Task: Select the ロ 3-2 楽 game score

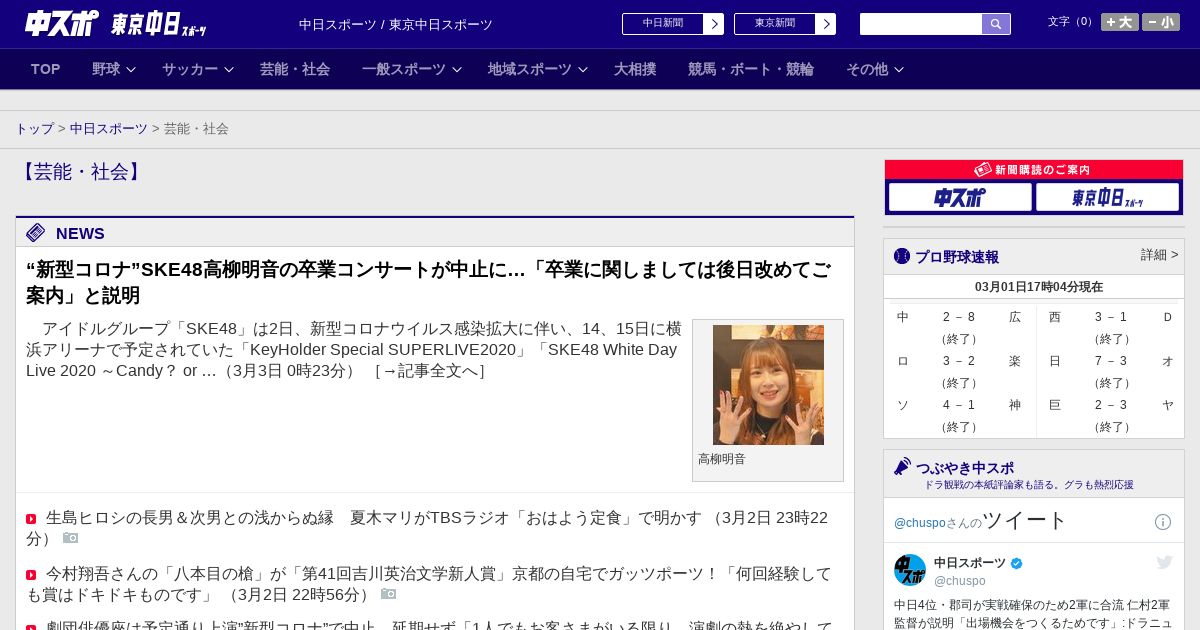Action: pos(959,361)
